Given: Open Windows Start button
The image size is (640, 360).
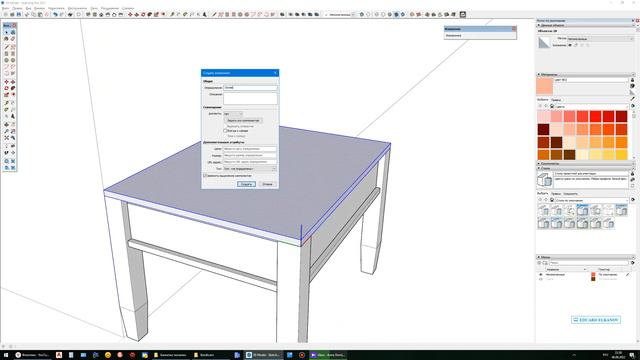Looking at the screenshot, I should tap(6, 355).
